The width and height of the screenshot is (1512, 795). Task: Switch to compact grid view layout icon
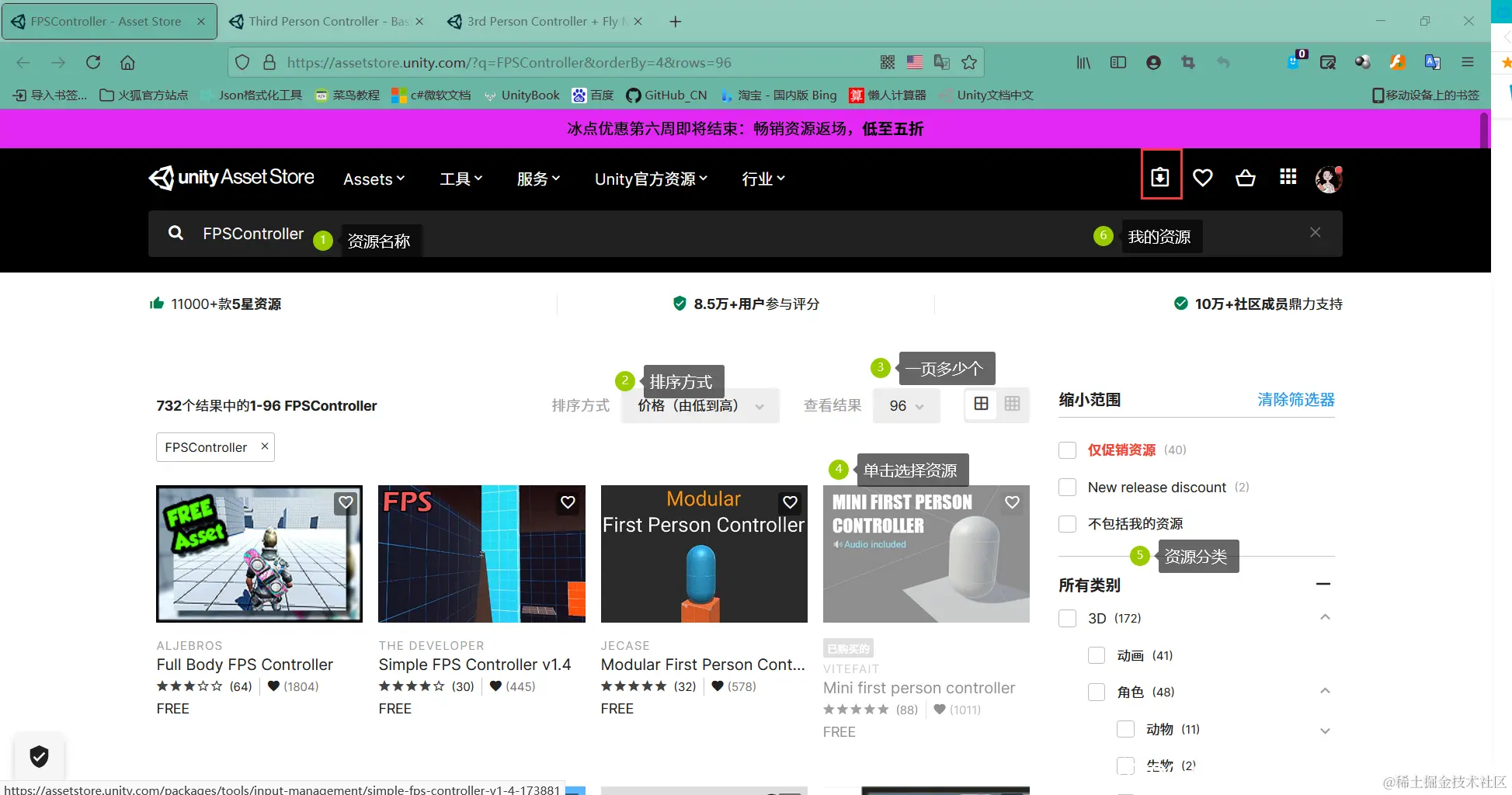[1011, 404]
